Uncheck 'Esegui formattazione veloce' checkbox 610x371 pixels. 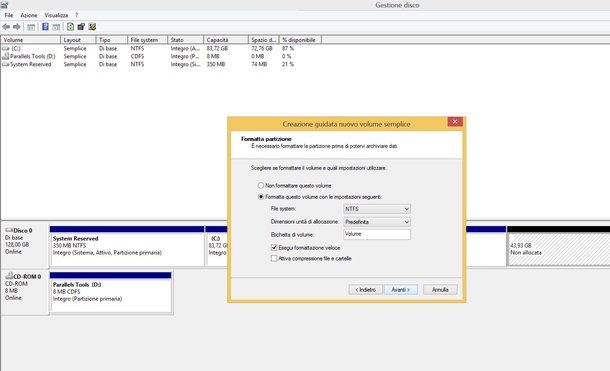(x=274, y=247)
